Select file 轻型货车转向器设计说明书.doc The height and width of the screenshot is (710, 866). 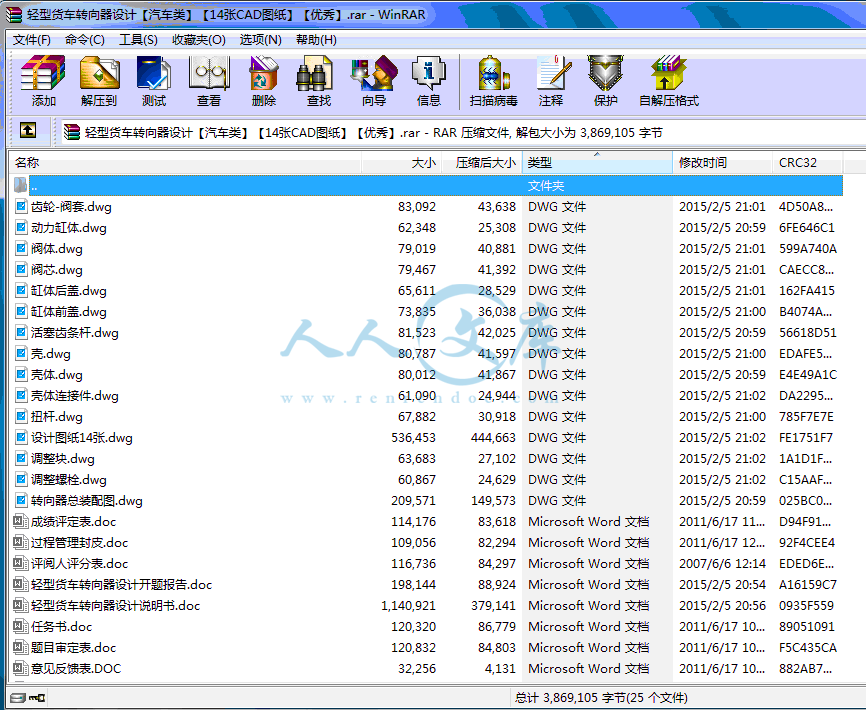[x=115, y=606]
